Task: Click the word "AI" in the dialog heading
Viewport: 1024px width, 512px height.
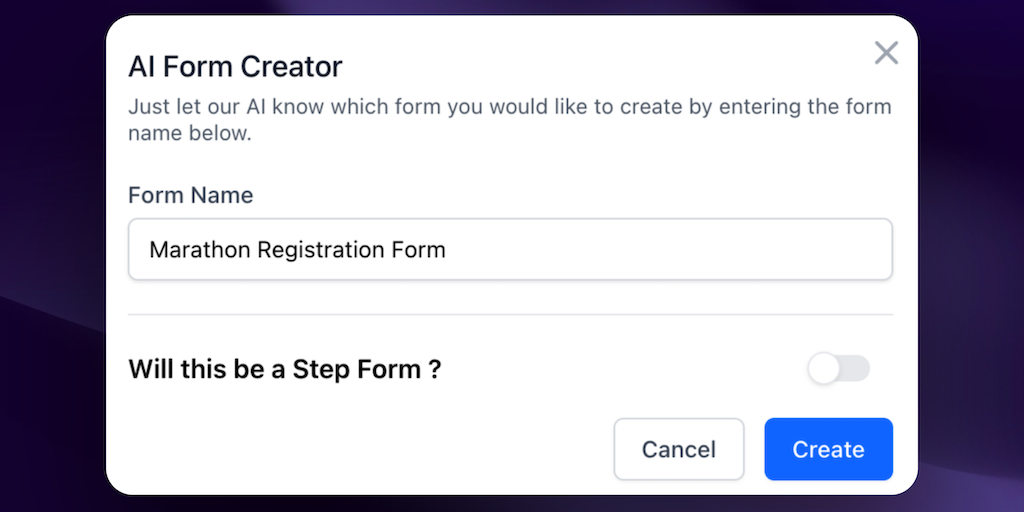Action: click(142, 67)
